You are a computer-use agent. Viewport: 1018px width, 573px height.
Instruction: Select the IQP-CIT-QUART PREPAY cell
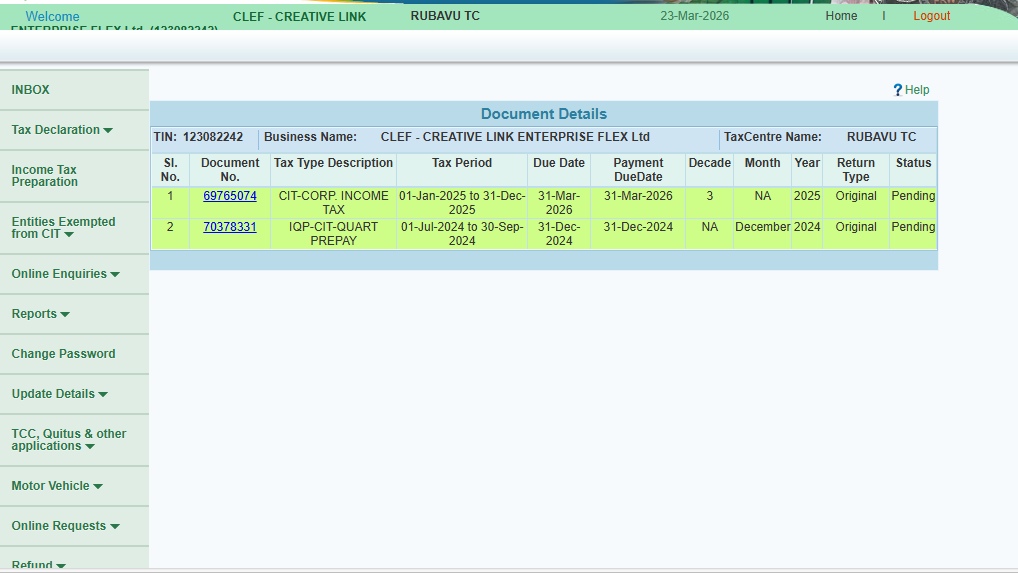[x=333, y=234]
